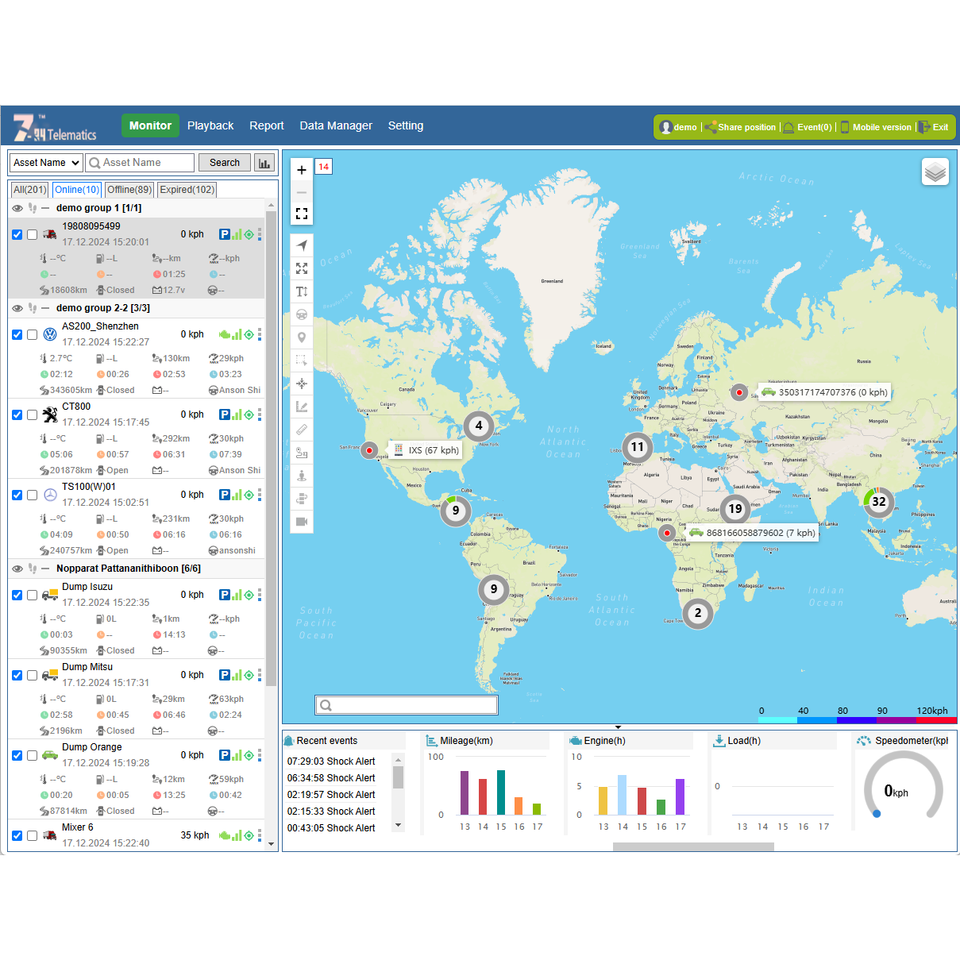Open the Asset Name search-type dropdown
The image size is (960, 960).
(47, 163)
